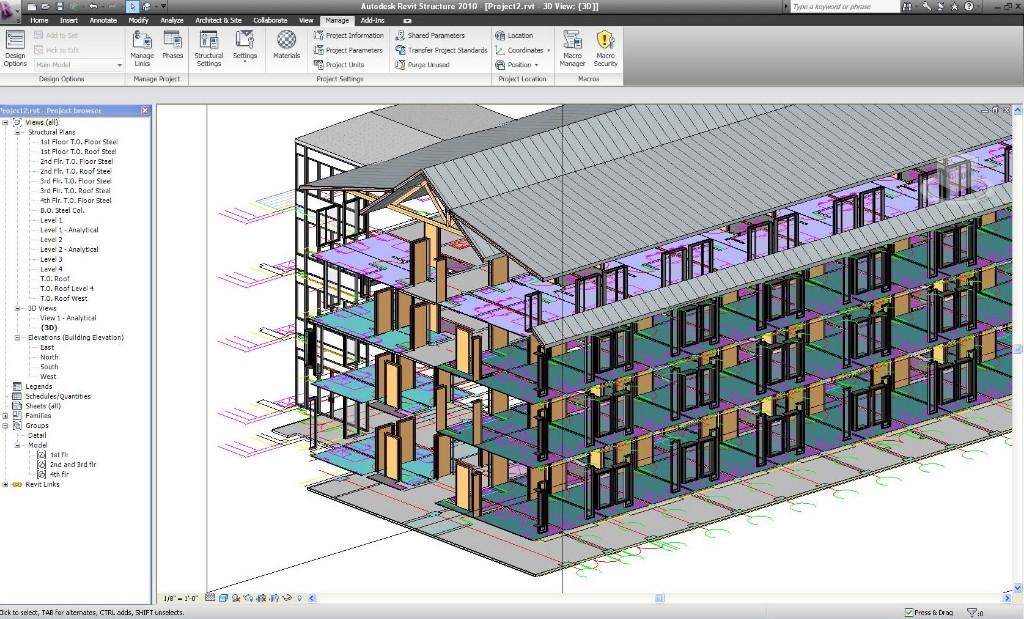Click the view scale 1/8" = 1'-0"
The image size is (1024, 619).
point(180,598)
